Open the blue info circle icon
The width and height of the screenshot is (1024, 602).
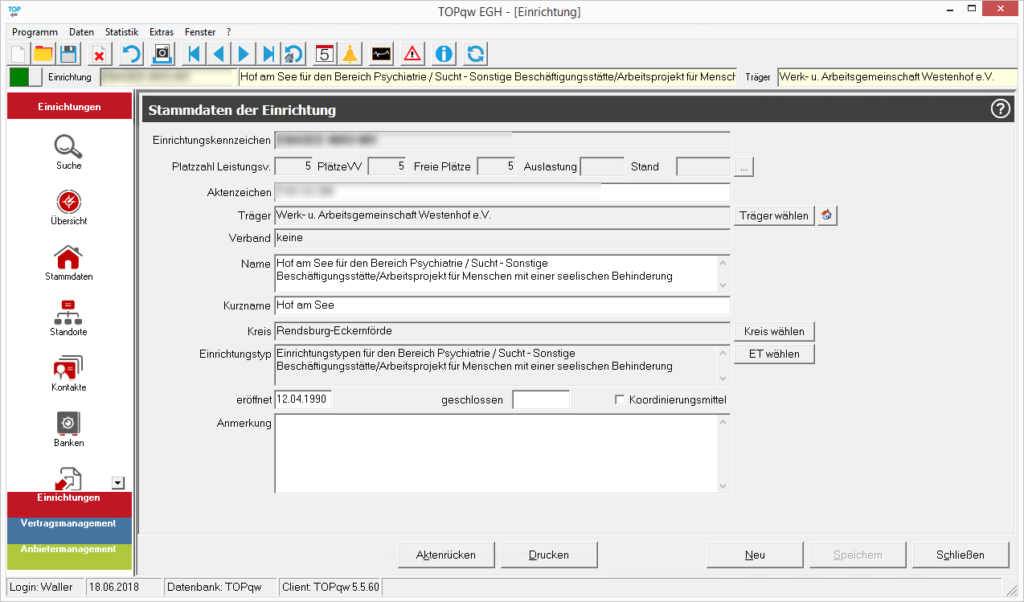click(x=444, y=54)
